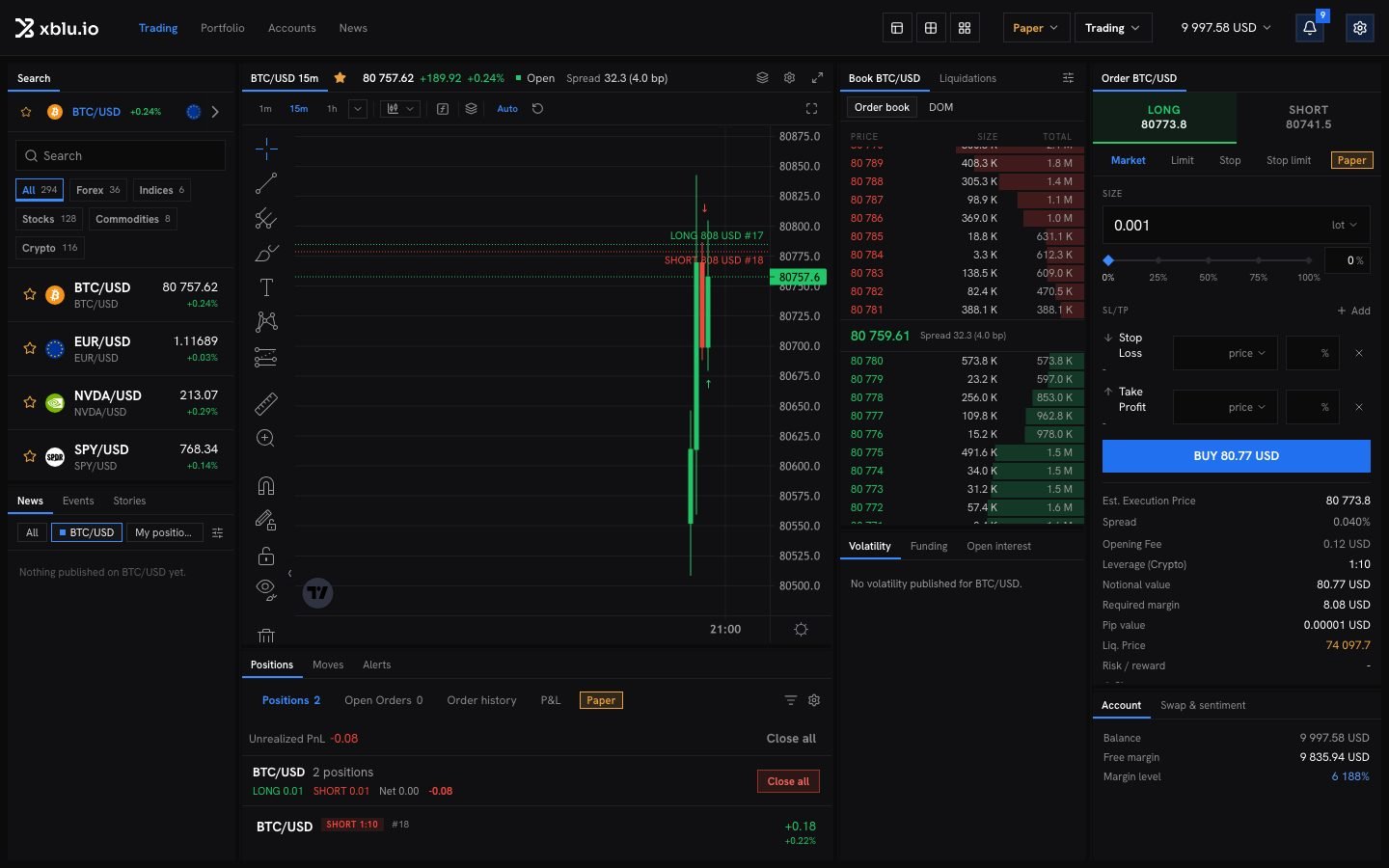Viewport: 1389px width, 868px height.
Task: Select the chart patterns tool
Action: coord(266,322)
